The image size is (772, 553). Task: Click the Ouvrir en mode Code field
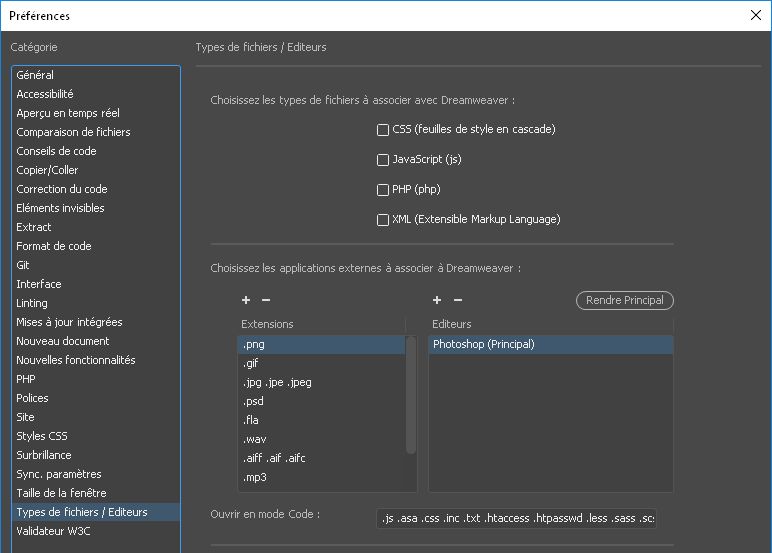(516, 519)
